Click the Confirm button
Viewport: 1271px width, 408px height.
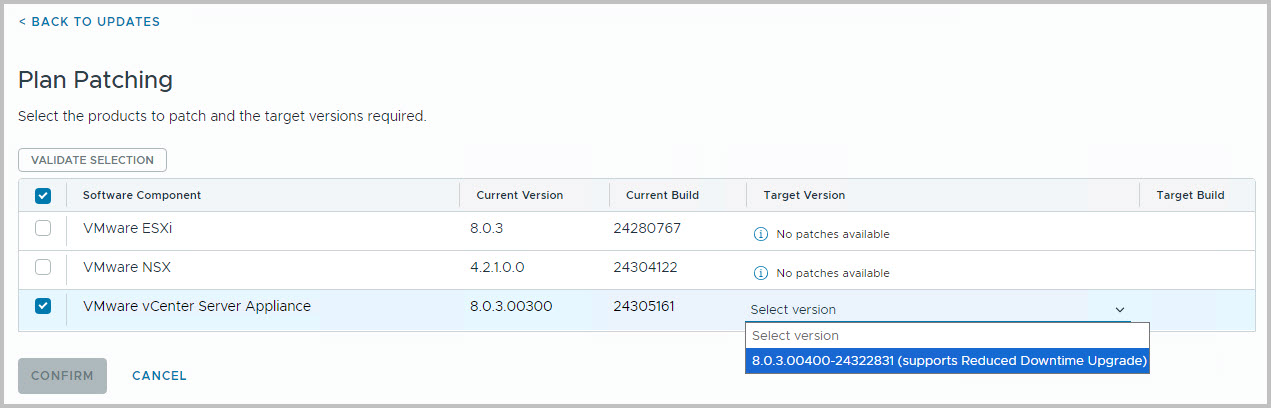[x=62, y=376]
